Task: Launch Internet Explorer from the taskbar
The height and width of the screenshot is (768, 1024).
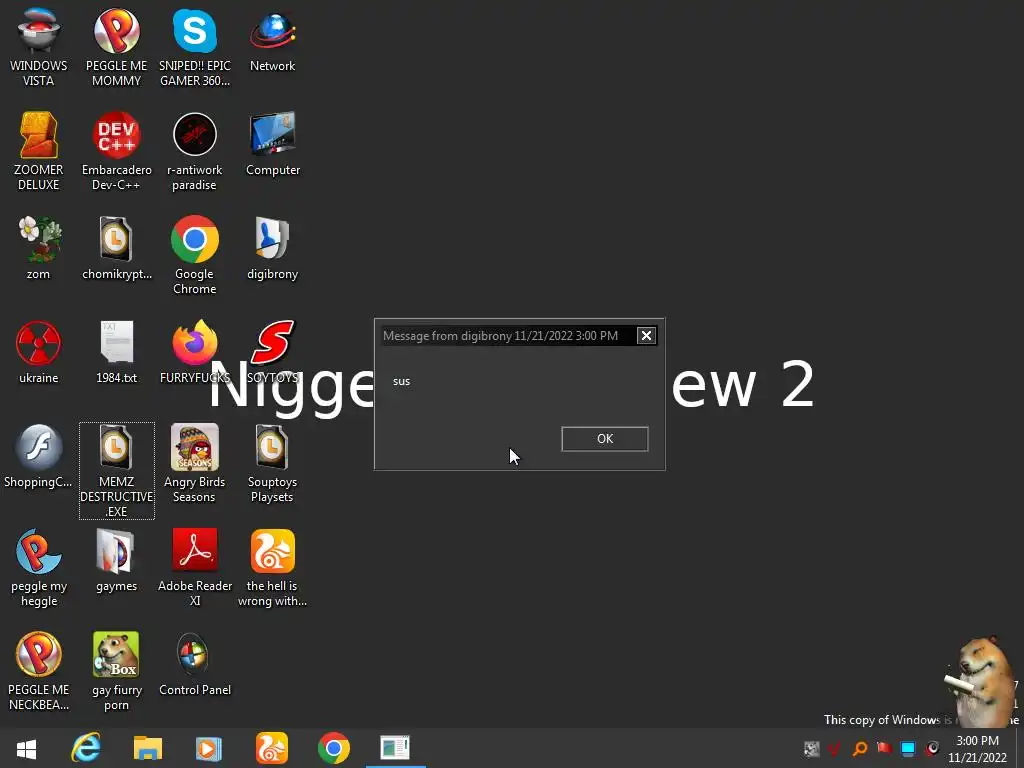Action: pyautogui.click(x=86, y=748)
